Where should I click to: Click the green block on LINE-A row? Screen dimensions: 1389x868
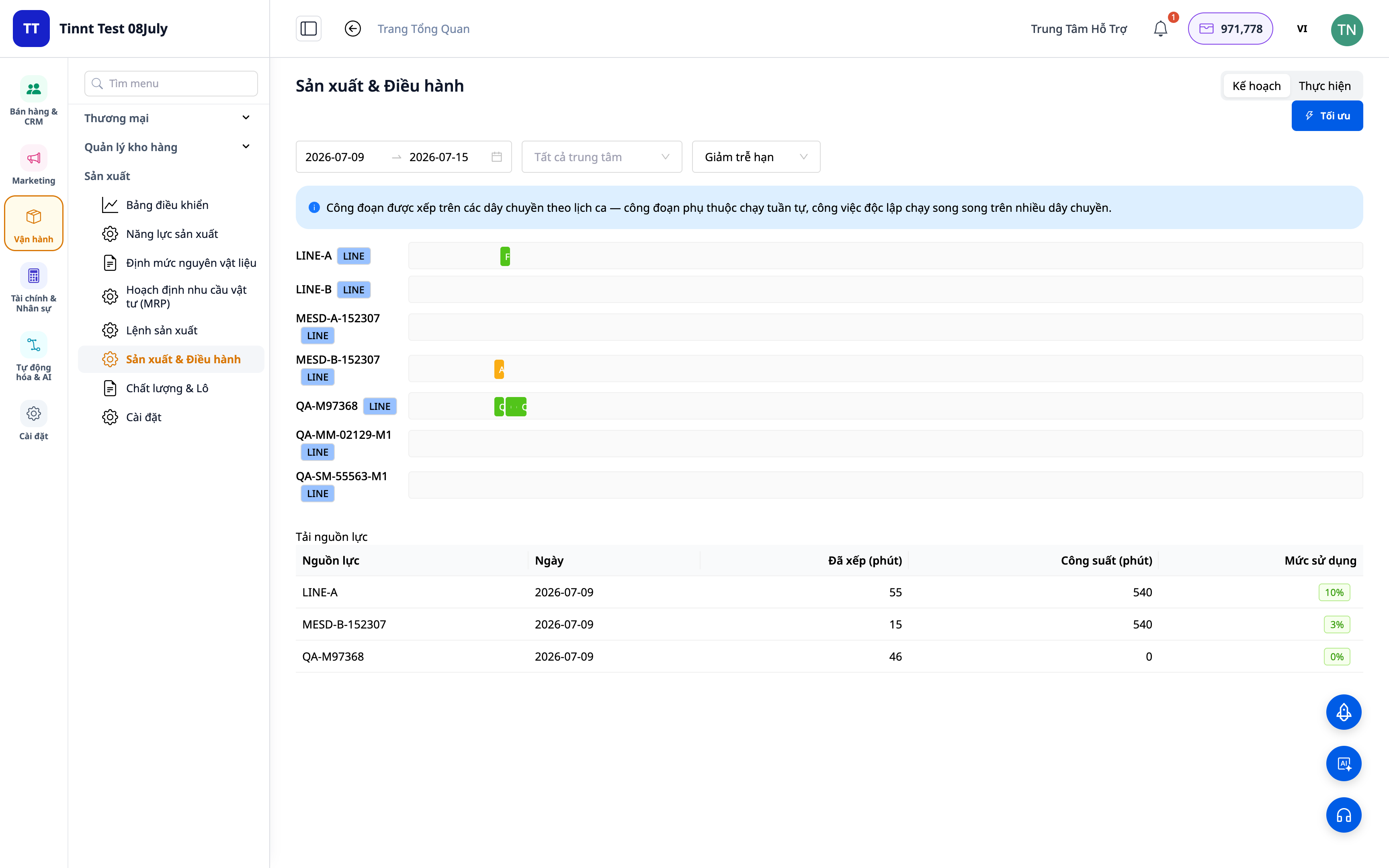[x=505, y=256]
